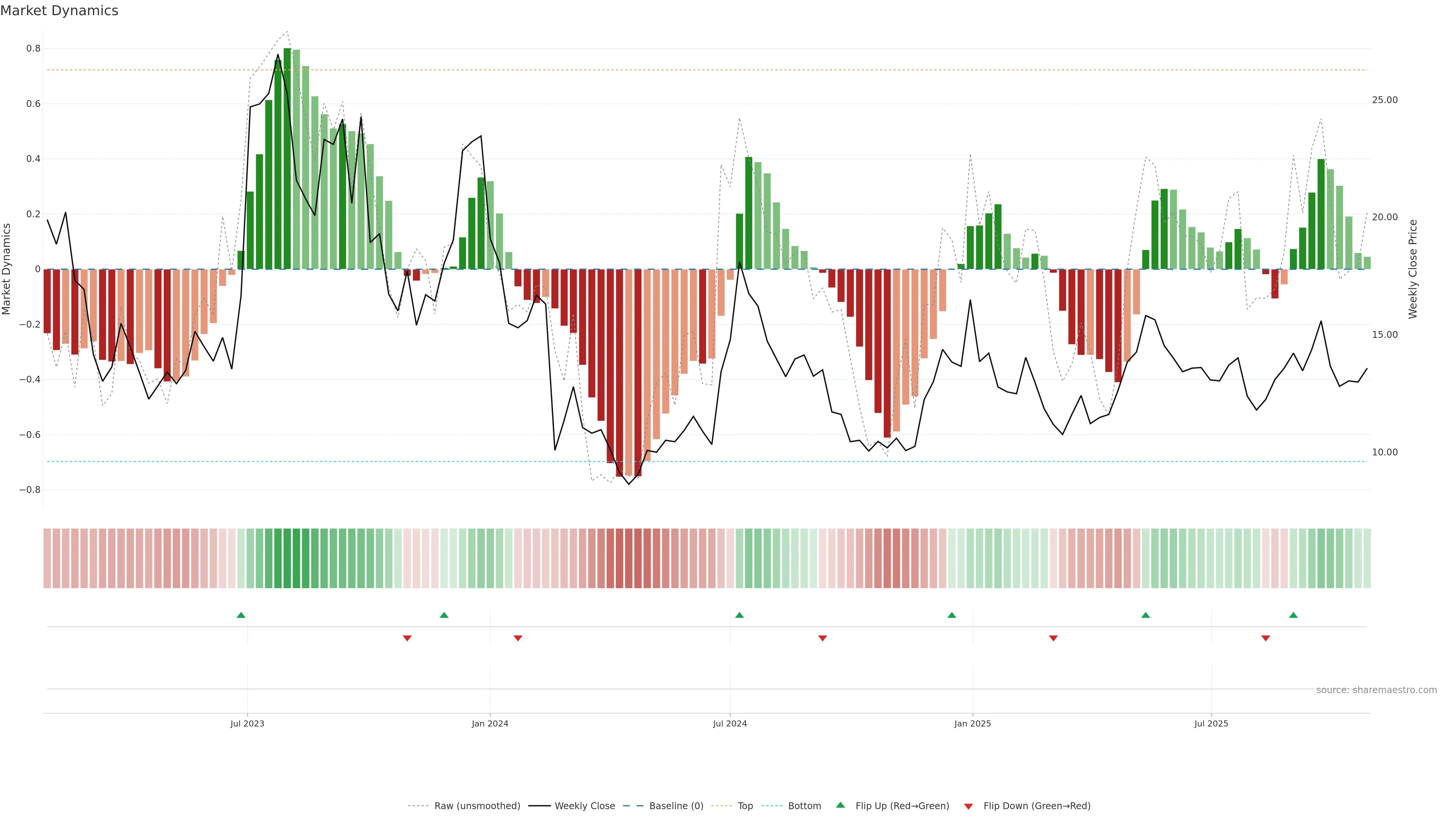The image size is (1456, 819).
Task: Click the last green flip-up triangle after Jul 2025
Action: pos(1293,615)
